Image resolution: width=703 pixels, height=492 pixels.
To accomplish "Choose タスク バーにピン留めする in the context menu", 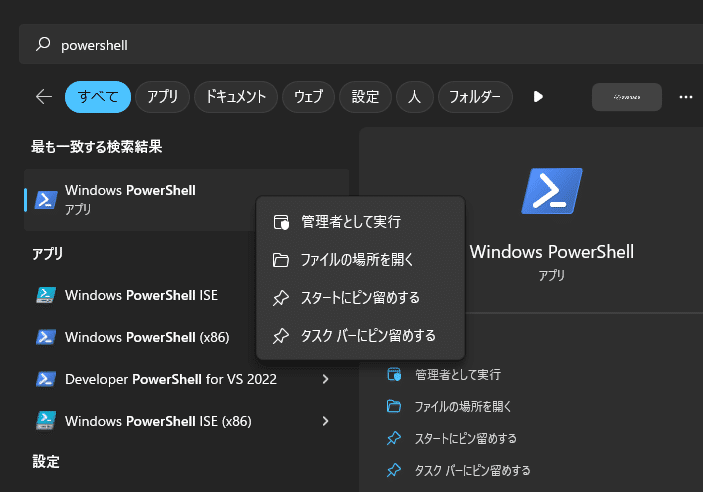I will (360, 335).
